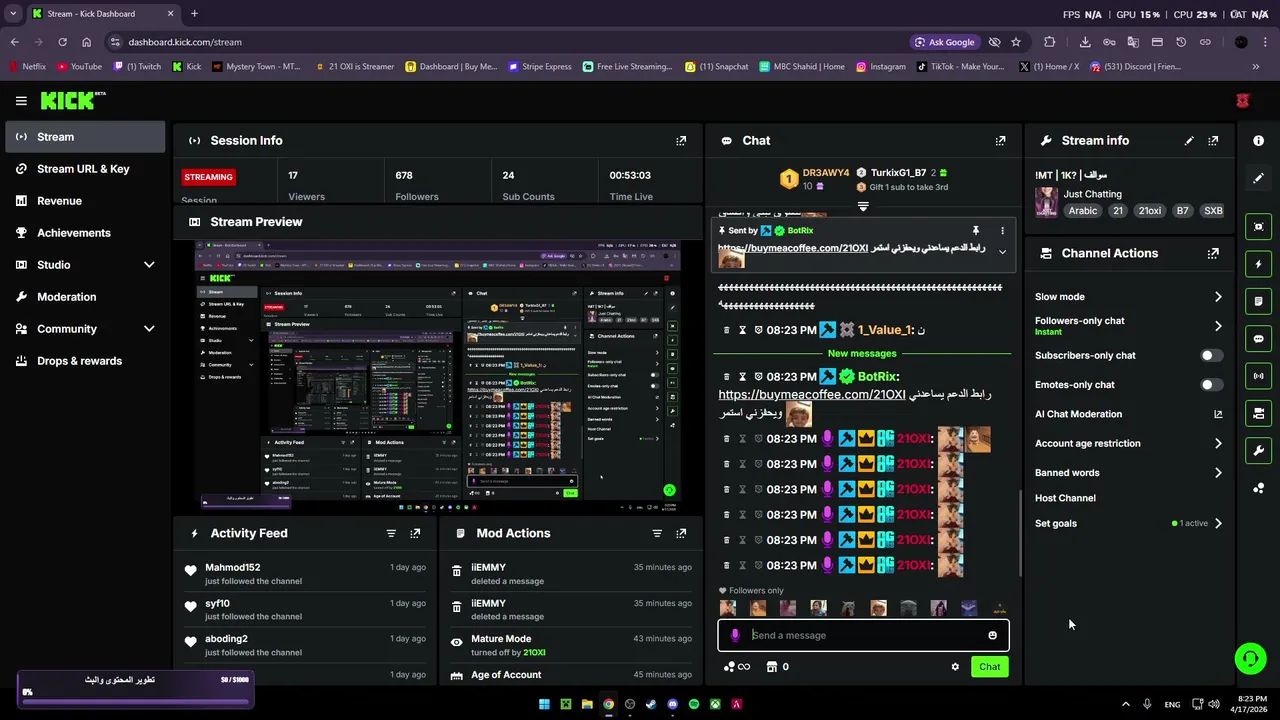Click the green Chat send button
This screenshot has height=720, width=1280.
[x=989, y=667]
